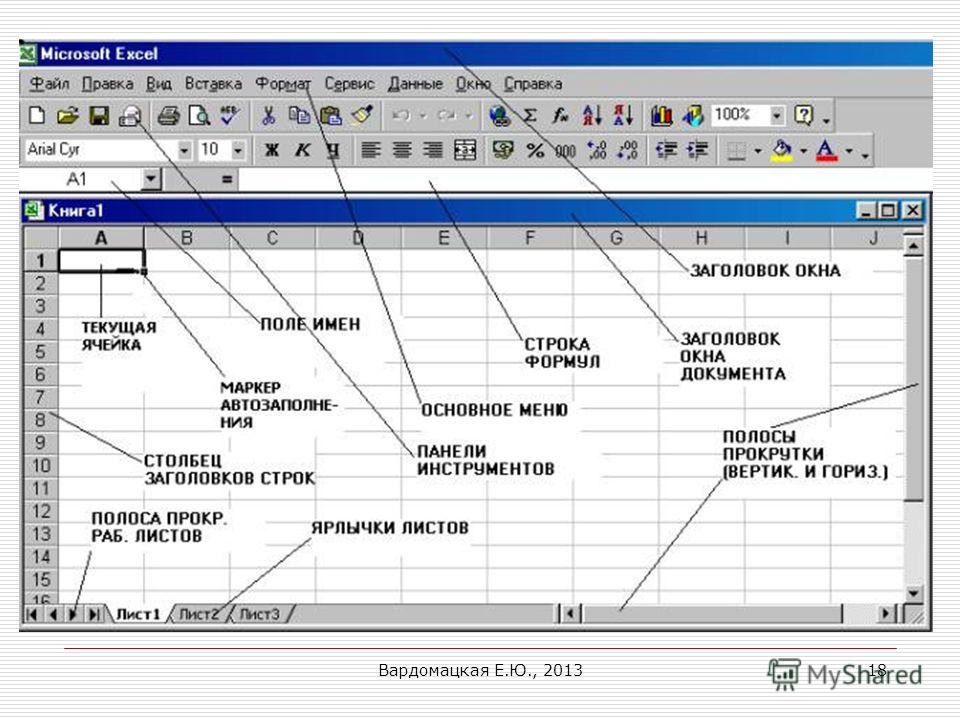Toggle bold (Ж) formatting

[272, 150]
